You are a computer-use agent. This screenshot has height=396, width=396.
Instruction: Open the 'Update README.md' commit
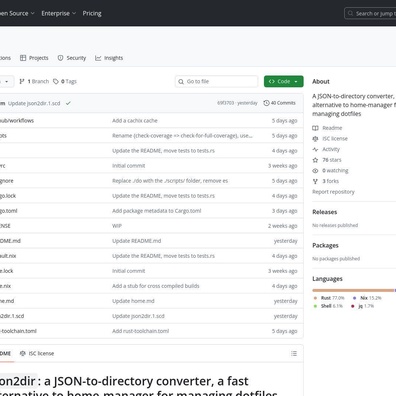click(x=137, y=241)
